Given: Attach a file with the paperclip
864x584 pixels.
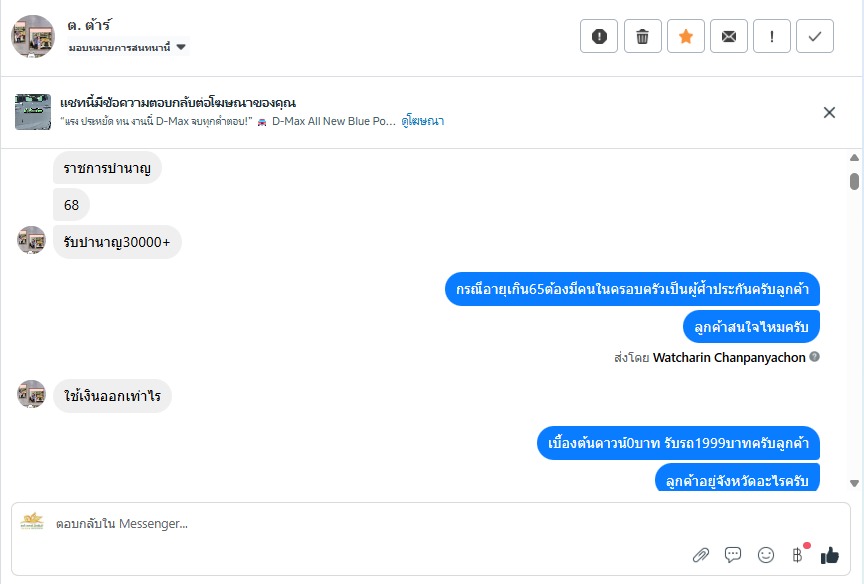Looking at the screenshot, I should [701, 554].
